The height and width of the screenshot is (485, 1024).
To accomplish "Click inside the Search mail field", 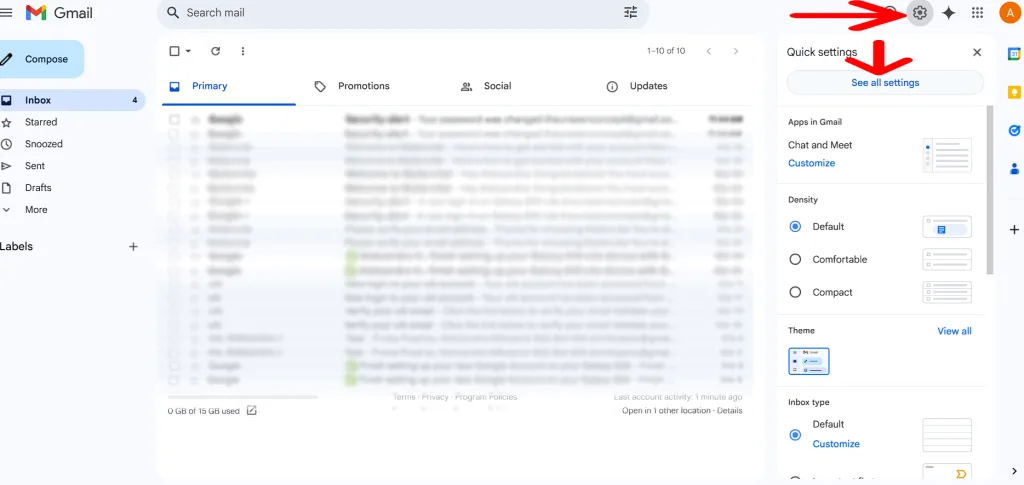I will (402, 12).
